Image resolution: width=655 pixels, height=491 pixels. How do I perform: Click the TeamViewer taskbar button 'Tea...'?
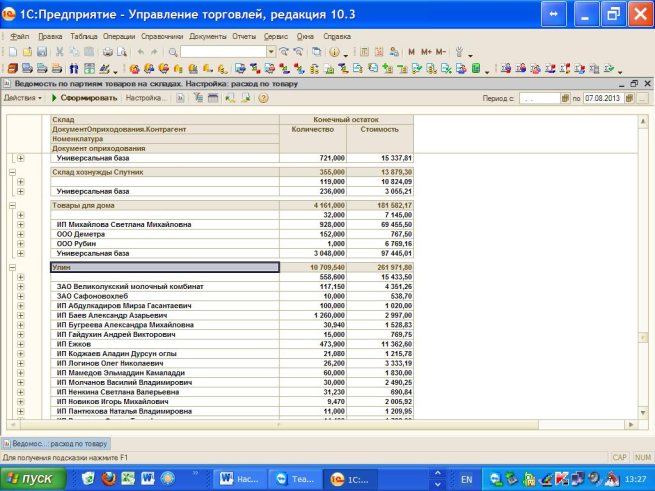pos(295,479)
